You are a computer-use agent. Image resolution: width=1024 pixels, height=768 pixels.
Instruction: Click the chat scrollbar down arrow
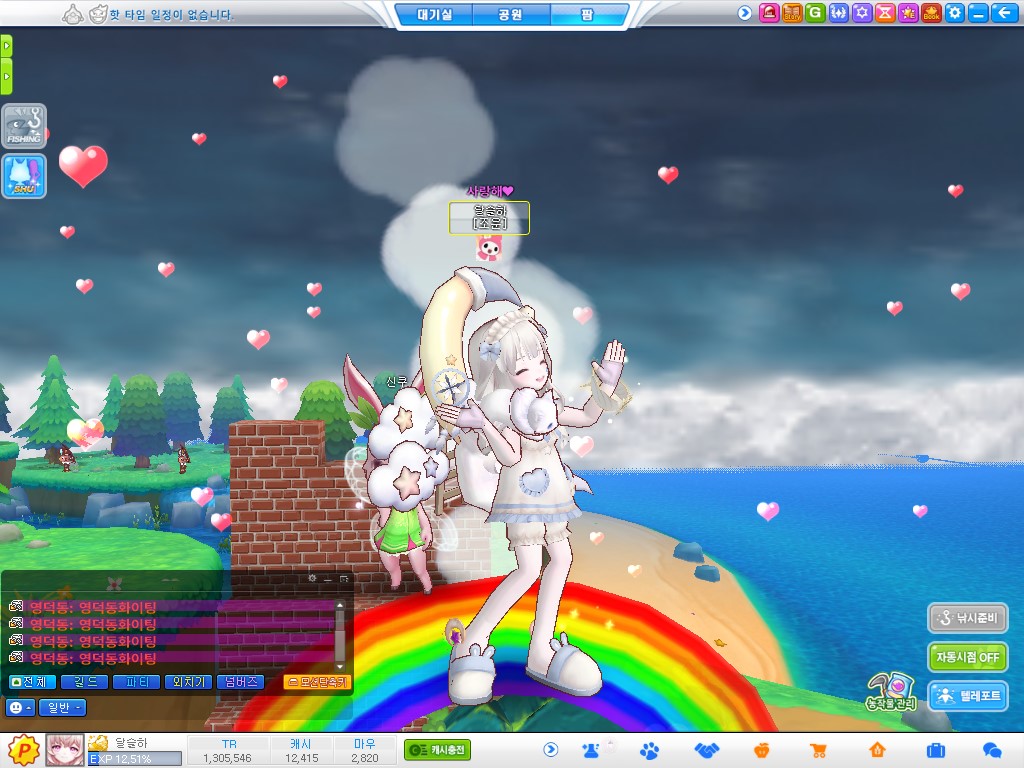tap(340, 666)
